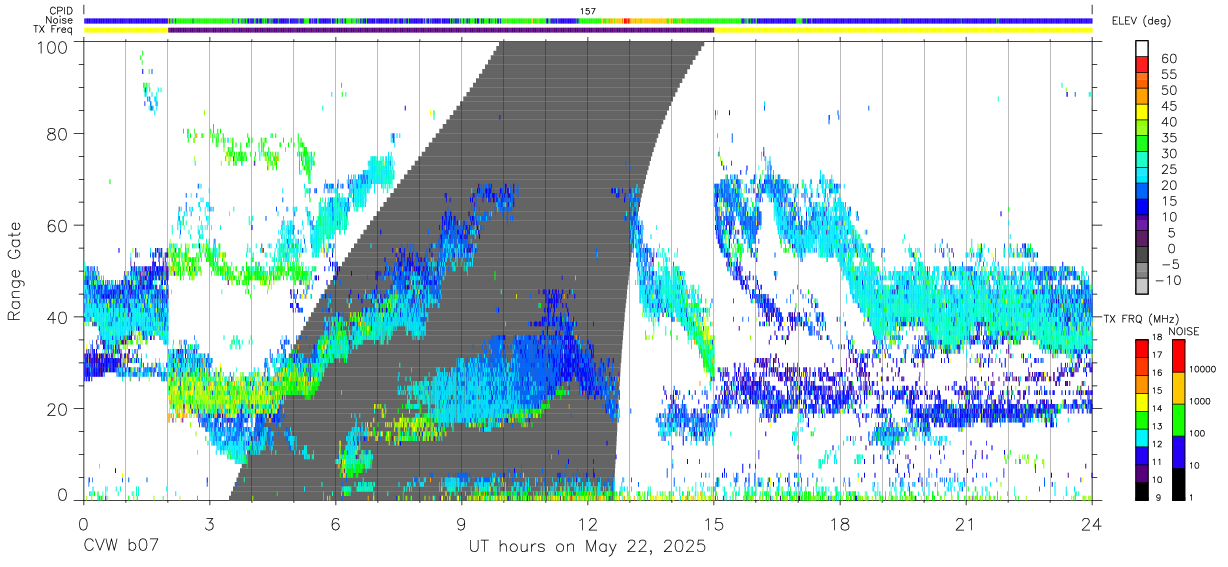Click the '14' label on TX FRQ colorbar

(x=1156, y=409)
